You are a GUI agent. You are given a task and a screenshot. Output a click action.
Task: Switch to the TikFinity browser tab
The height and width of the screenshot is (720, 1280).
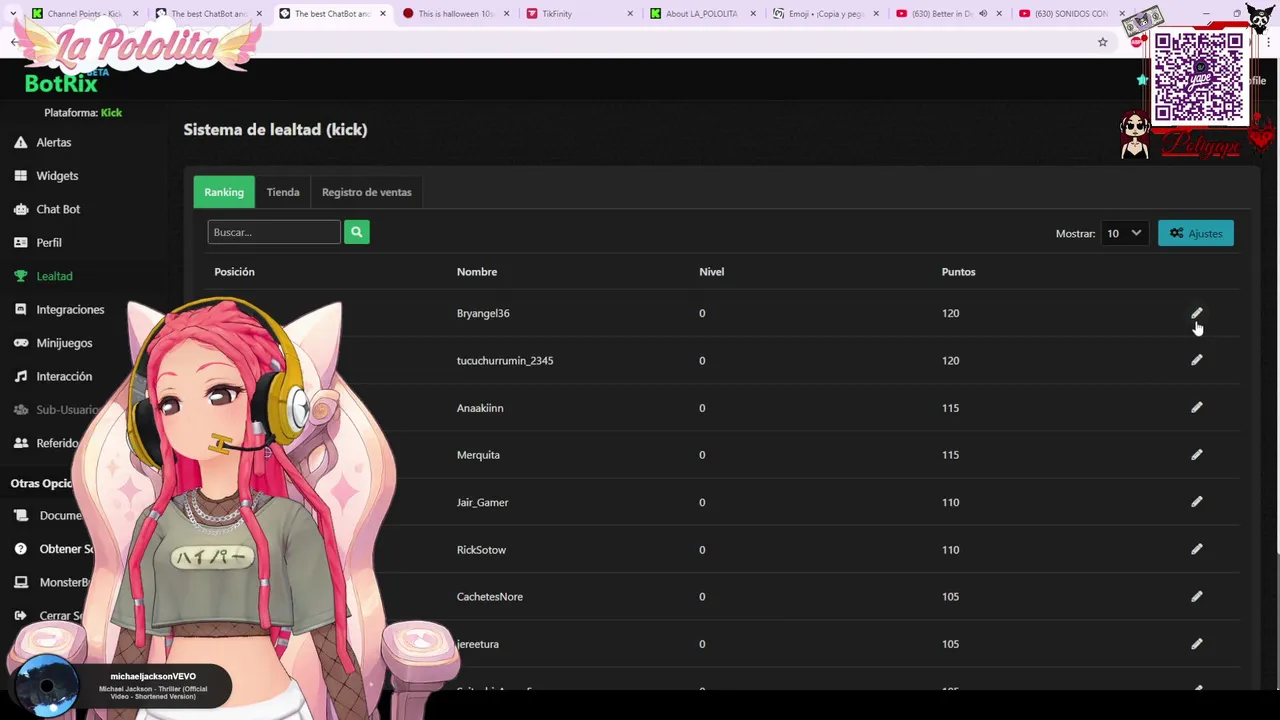(x=578, y=14)
